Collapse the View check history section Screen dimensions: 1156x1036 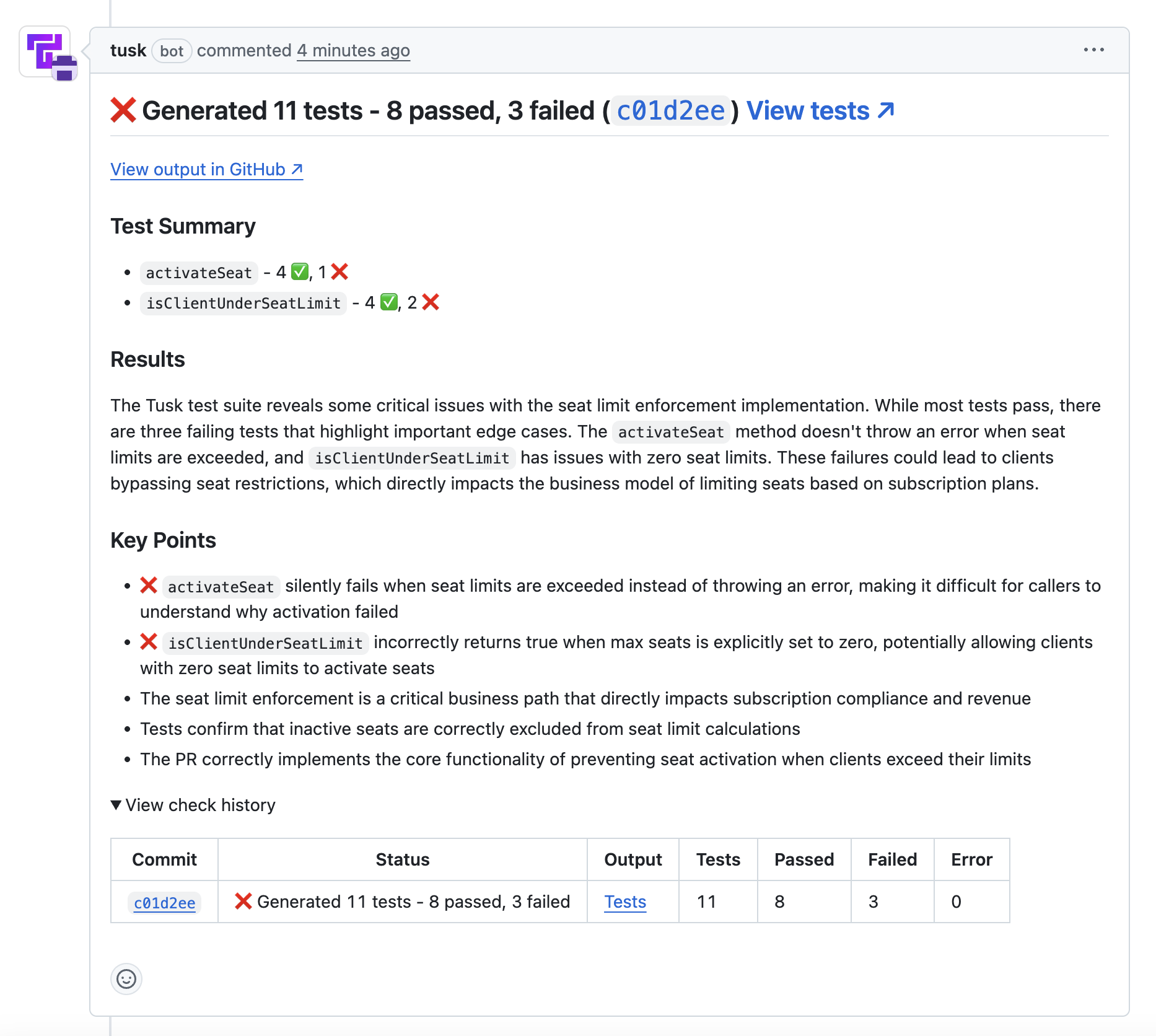point(193,805)
